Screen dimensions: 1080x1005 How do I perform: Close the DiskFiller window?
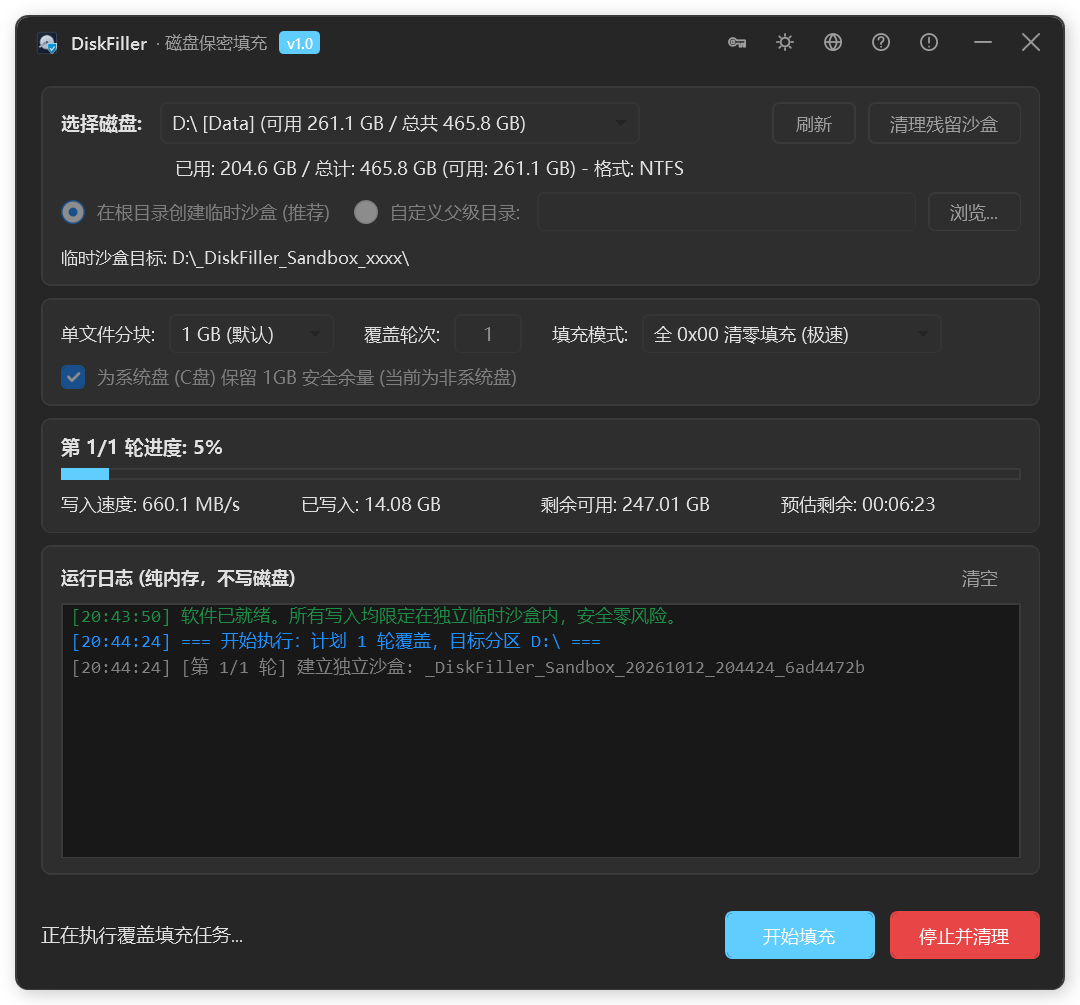(1030, 43)
